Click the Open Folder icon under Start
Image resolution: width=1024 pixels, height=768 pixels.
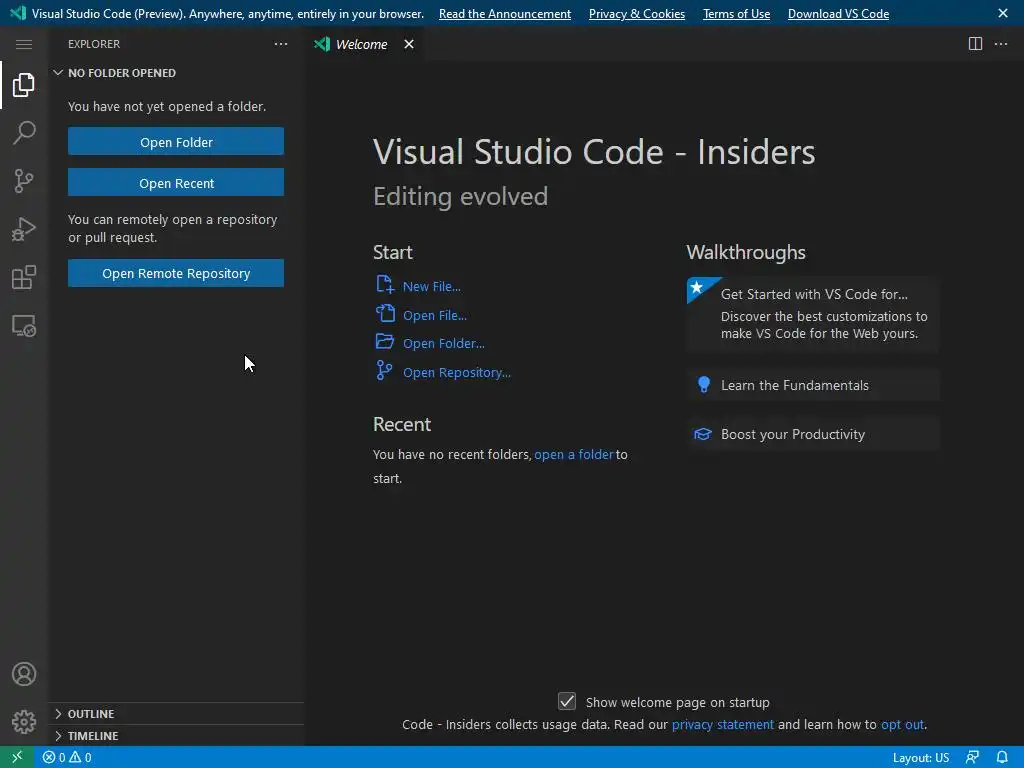coord(385,342)
